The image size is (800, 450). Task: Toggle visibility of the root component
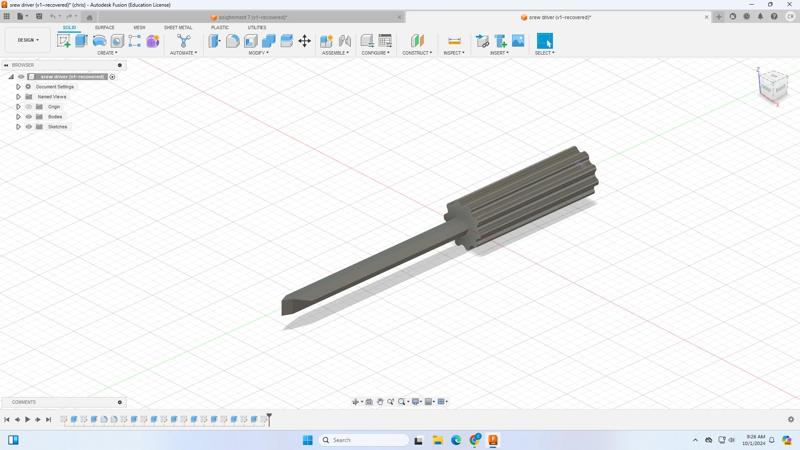(x=21, y=77)
